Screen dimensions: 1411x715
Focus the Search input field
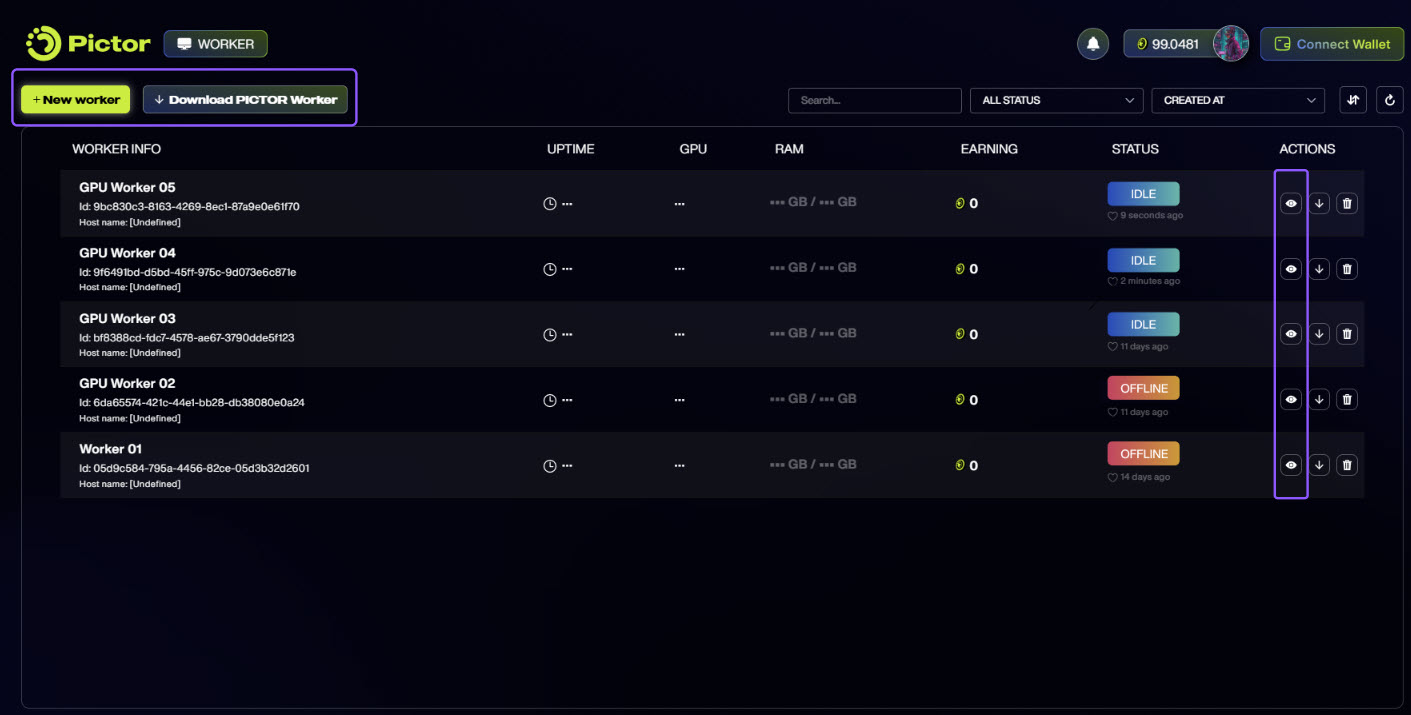(x=875, y=100)
